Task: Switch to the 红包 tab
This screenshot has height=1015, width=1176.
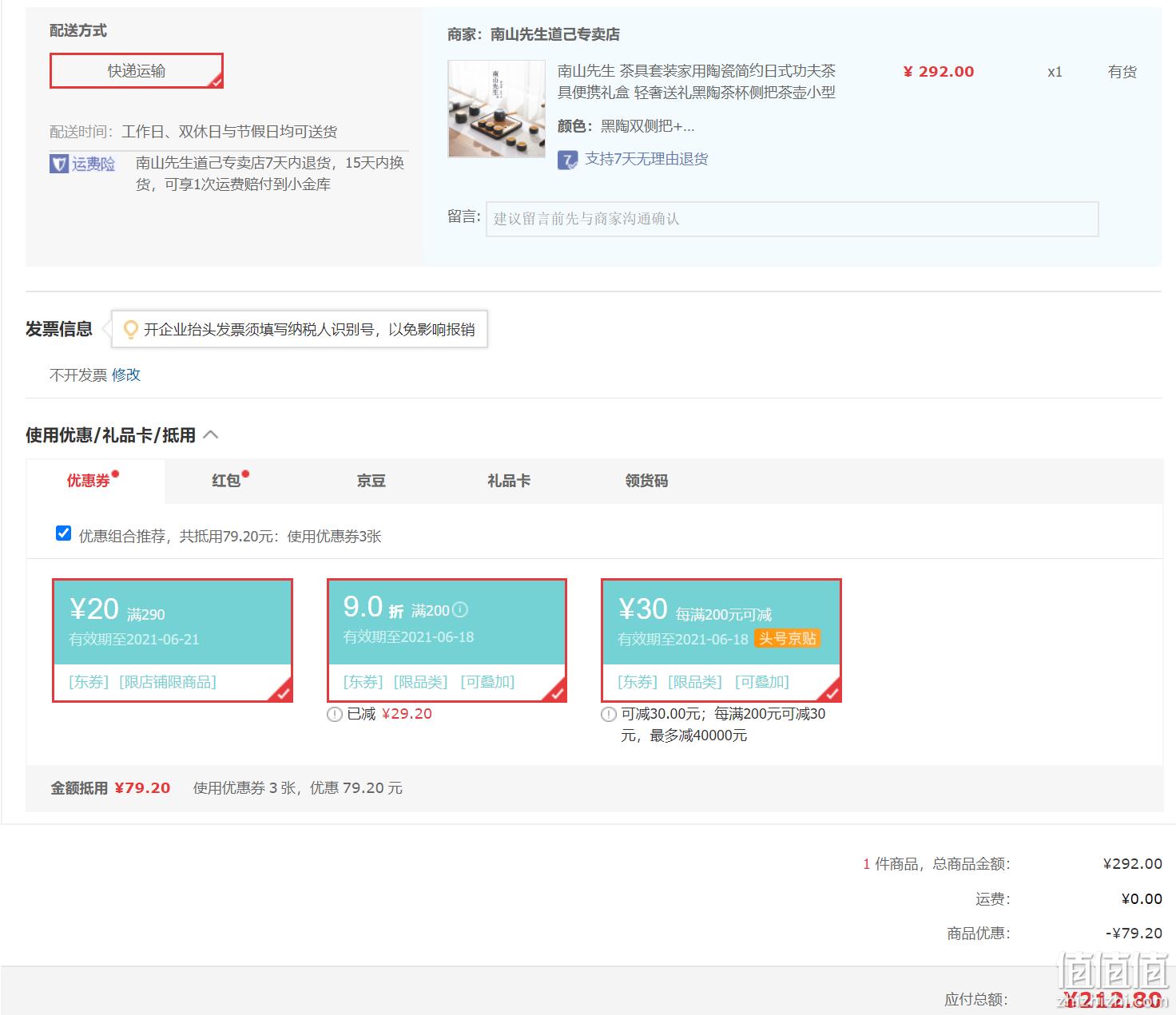Action: coord(226,481)
